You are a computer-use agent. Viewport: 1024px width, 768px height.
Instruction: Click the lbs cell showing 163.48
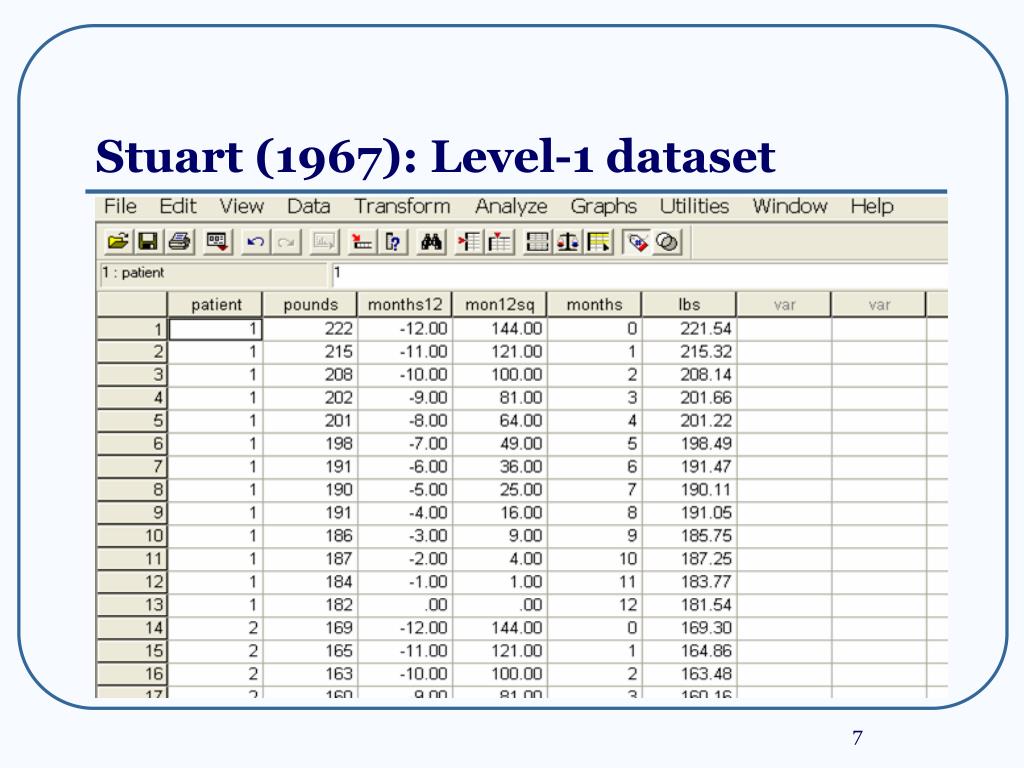(689, 674)
